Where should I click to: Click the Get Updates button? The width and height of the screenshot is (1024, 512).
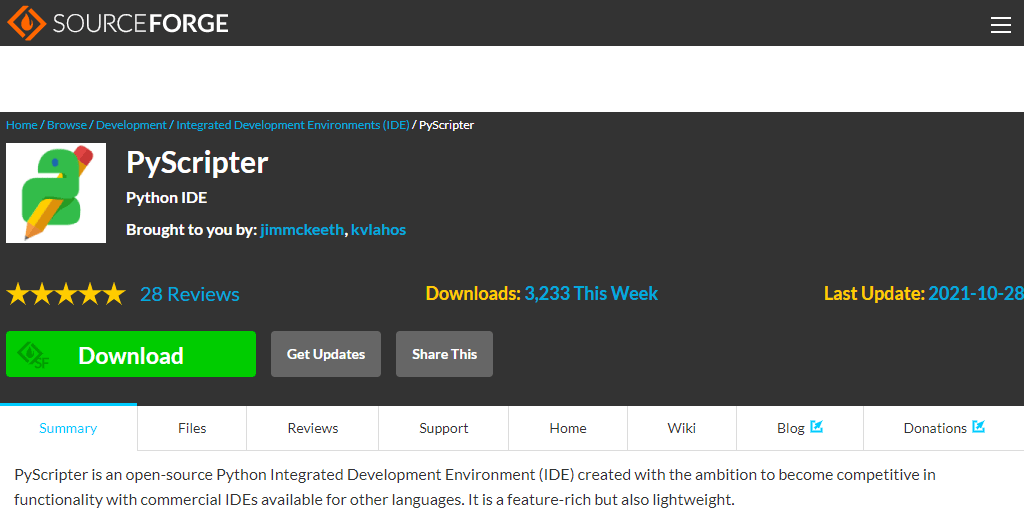(x=326, y=354)
